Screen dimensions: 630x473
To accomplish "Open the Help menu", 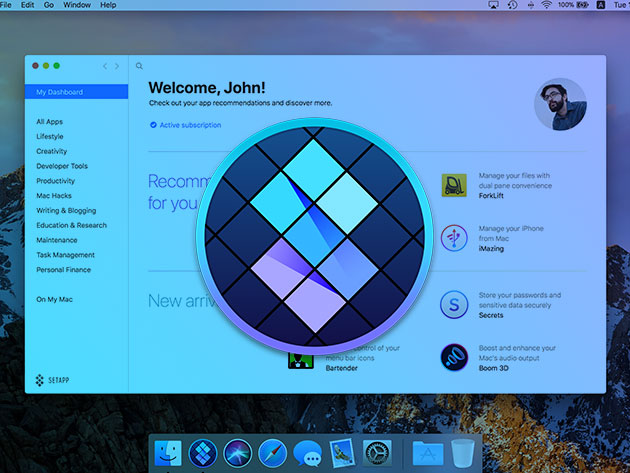I will click(108, 5).
